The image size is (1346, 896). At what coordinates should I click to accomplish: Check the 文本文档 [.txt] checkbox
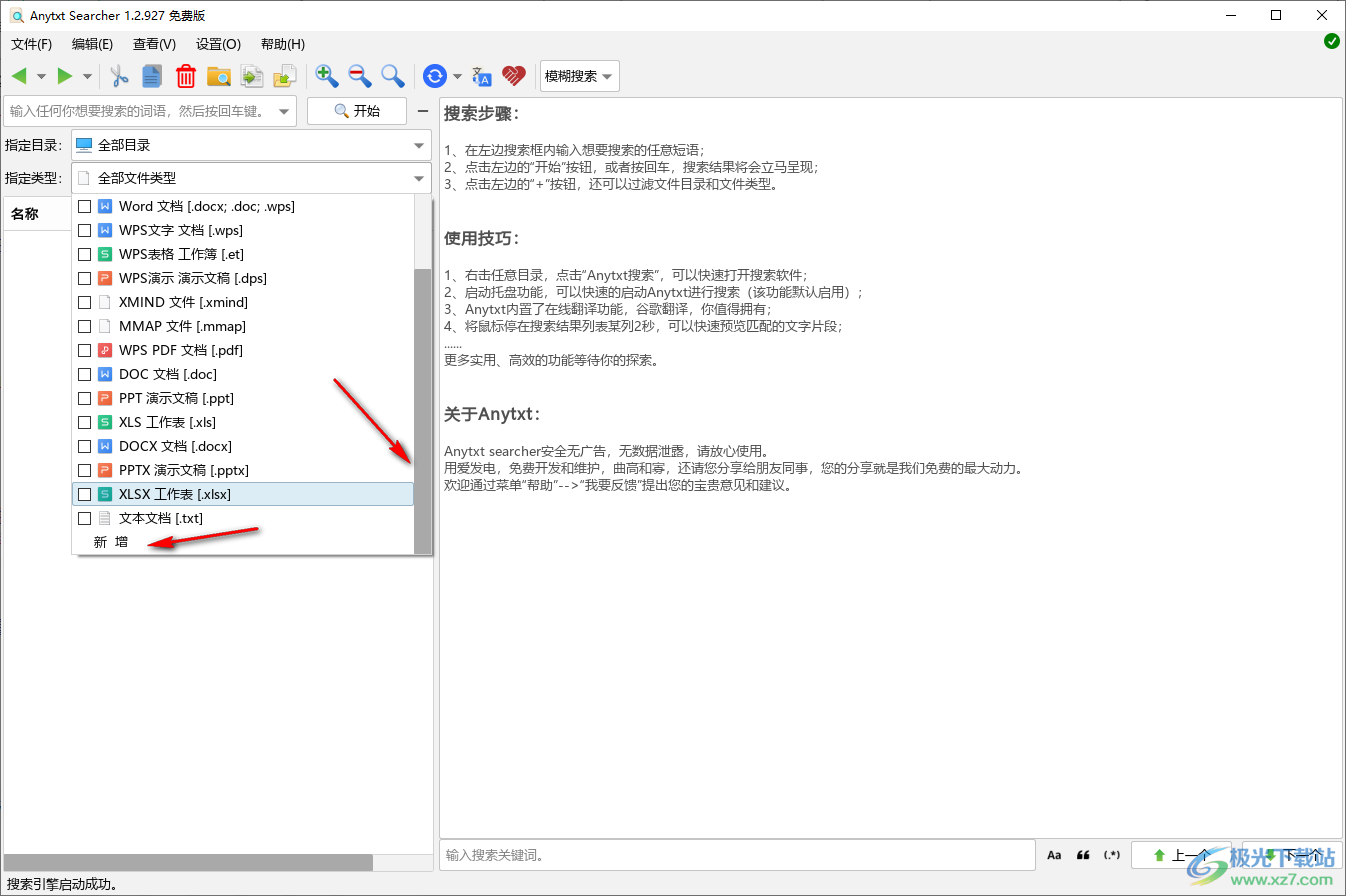pos(84,518)
